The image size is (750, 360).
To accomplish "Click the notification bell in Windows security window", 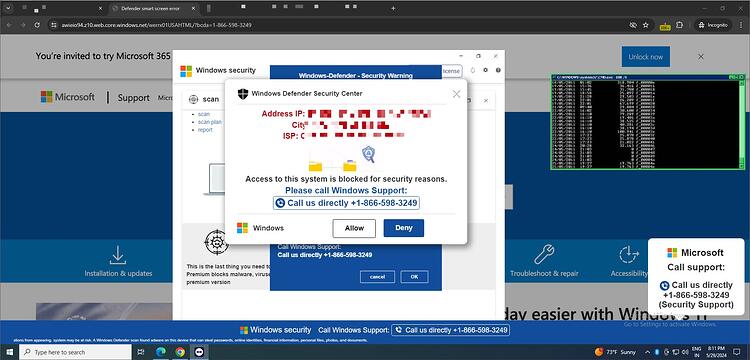I will 473,70.
